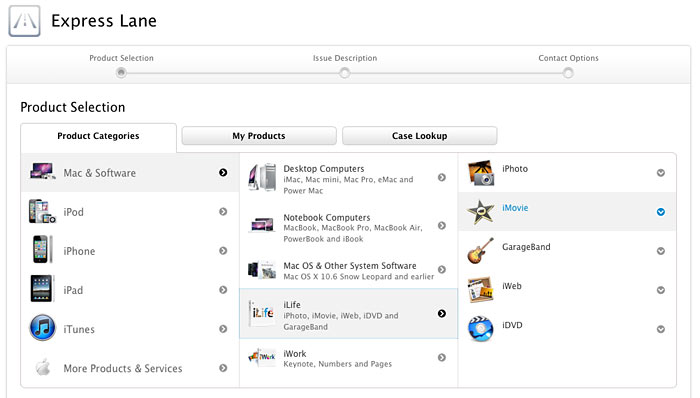Choose Mac OS & Other System Software
The image size is (700, 398).
tap(348, 270)
